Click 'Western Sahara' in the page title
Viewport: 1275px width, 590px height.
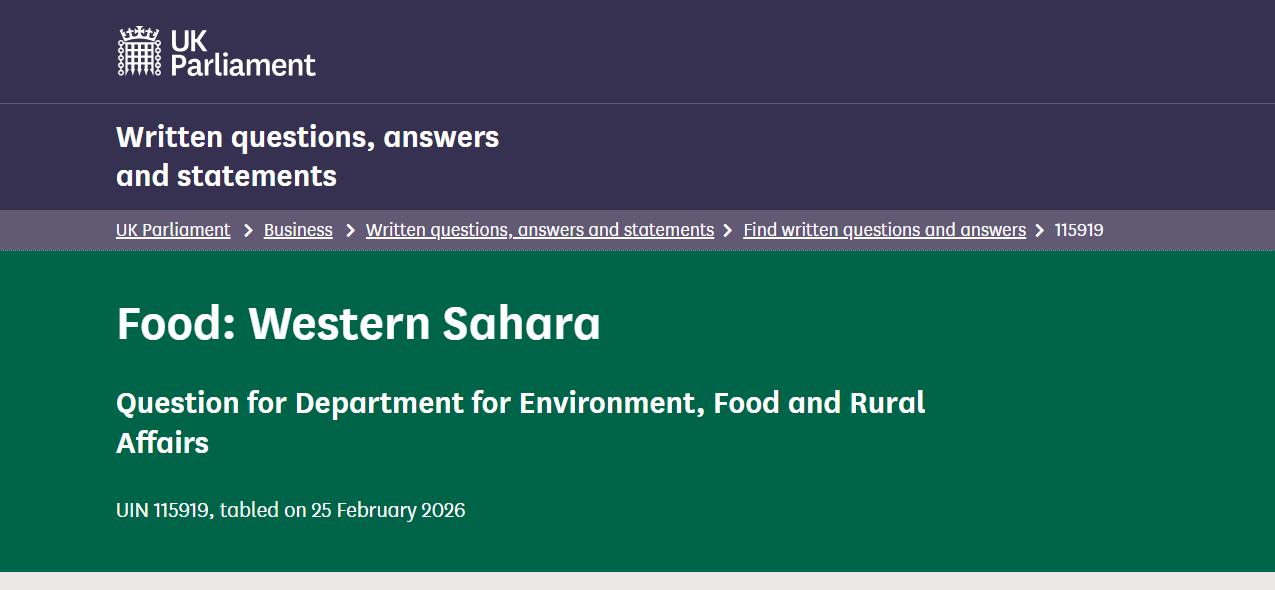coord(425,324)
